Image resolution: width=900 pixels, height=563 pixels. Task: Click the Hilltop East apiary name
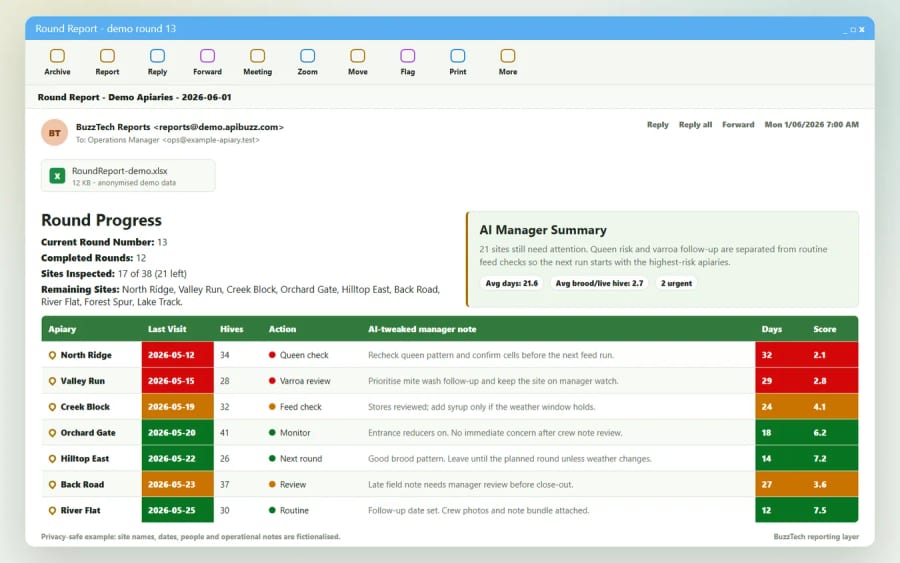click(x=85, y=459)
